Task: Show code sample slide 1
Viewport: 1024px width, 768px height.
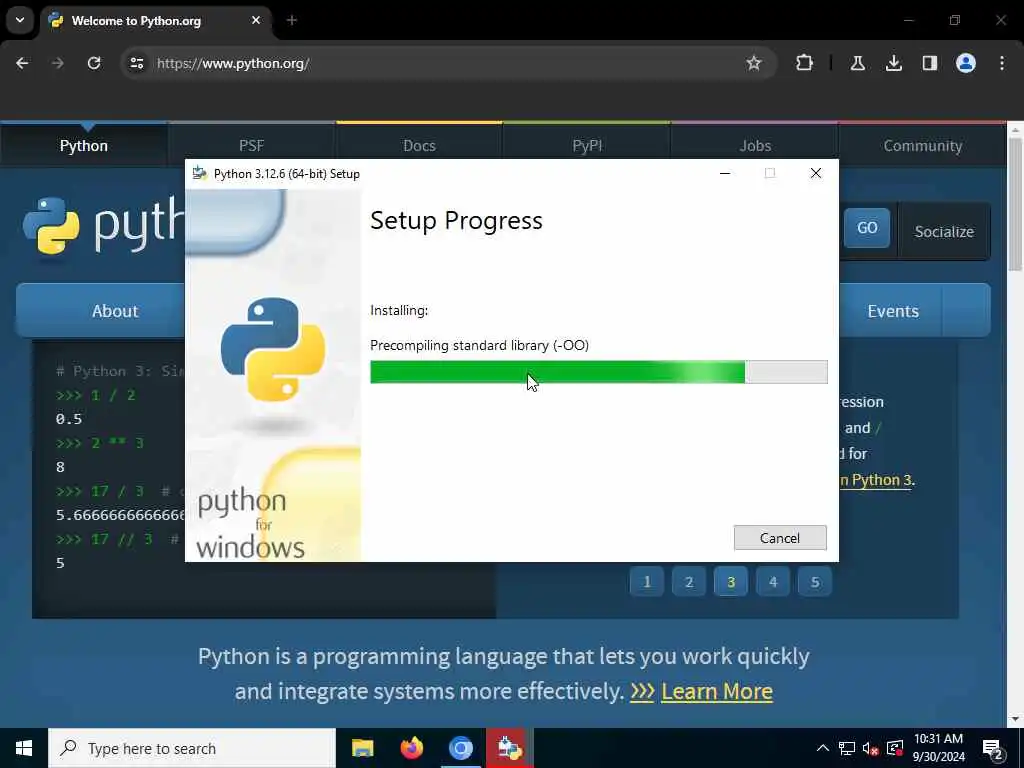Action: coord(647,582)
